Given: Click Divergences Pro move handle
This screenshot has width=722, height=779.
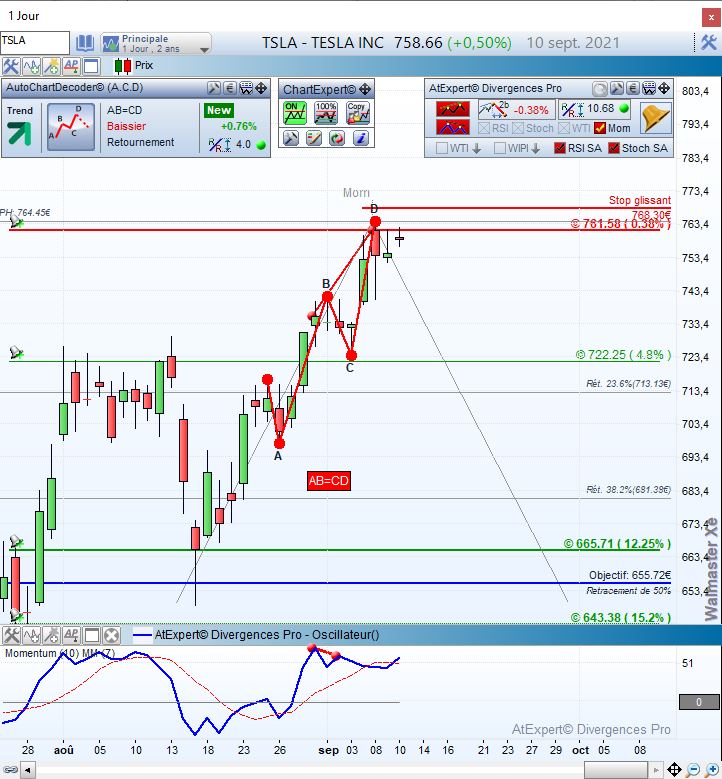Looking at the screenshot, I should pyautogui.click(x=664, y=88).
